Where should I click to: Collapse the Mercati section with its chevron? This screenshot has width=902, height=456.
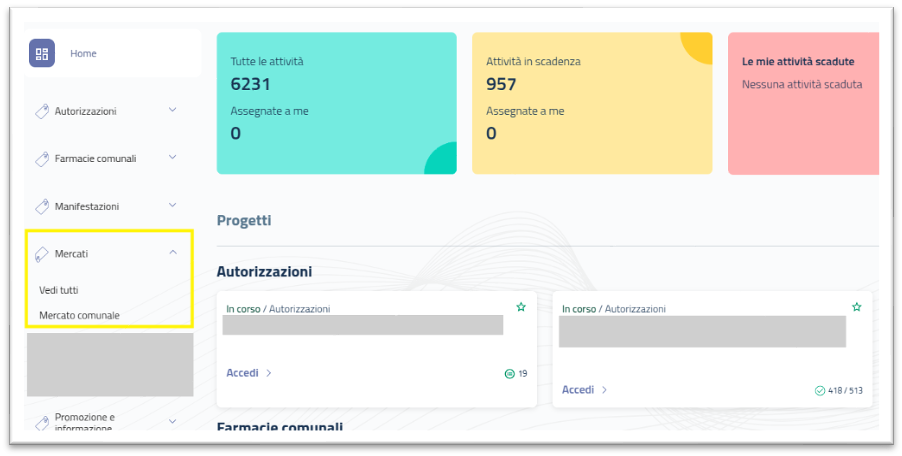pos(173,253)
